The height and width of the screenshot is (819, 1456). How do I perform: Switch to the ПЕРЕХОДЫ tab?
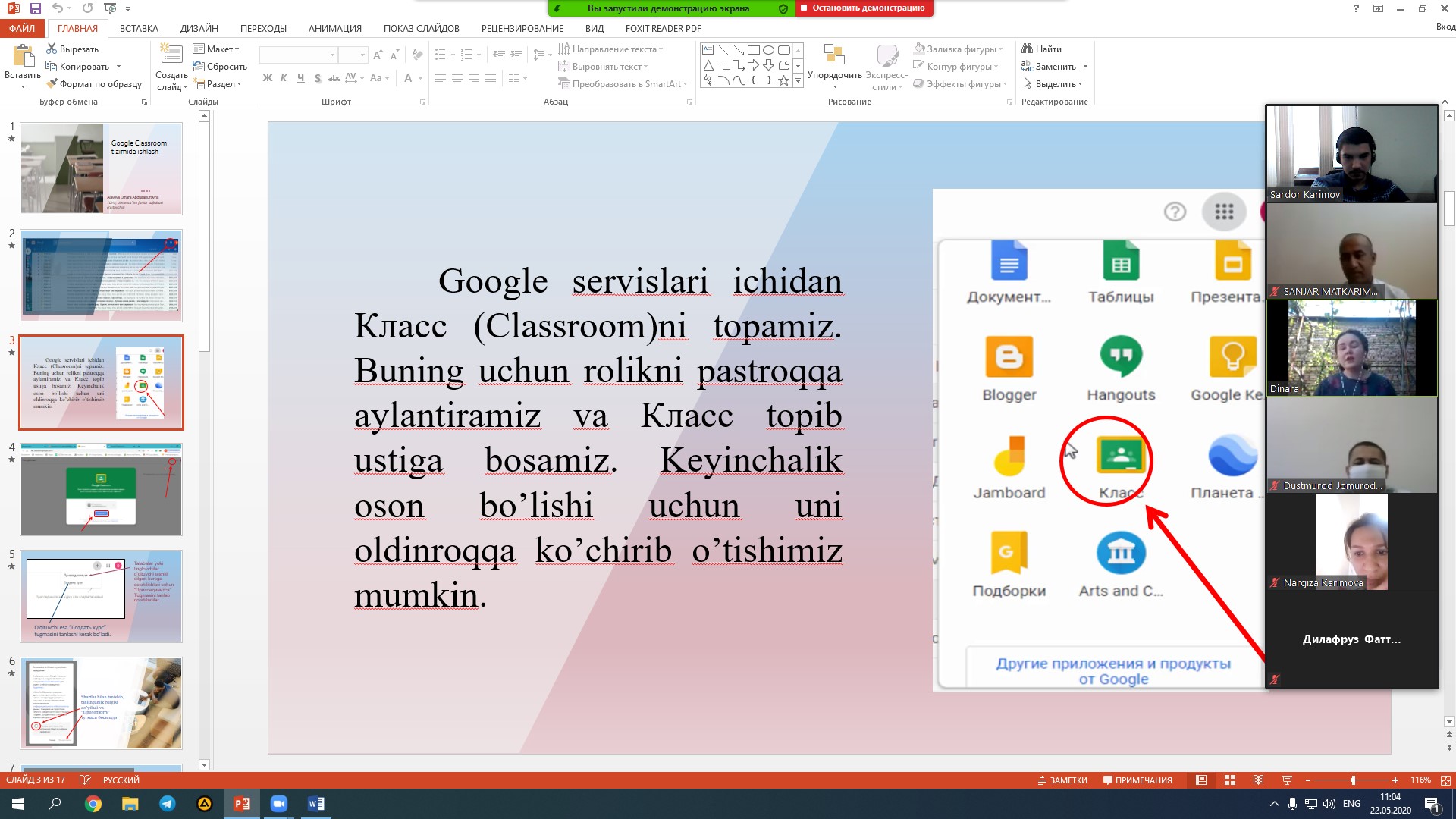[x=263, y=28]
